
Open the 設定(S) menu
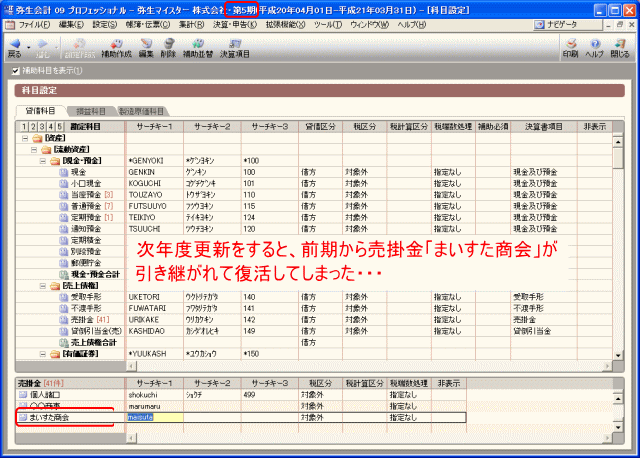(104, 25)
